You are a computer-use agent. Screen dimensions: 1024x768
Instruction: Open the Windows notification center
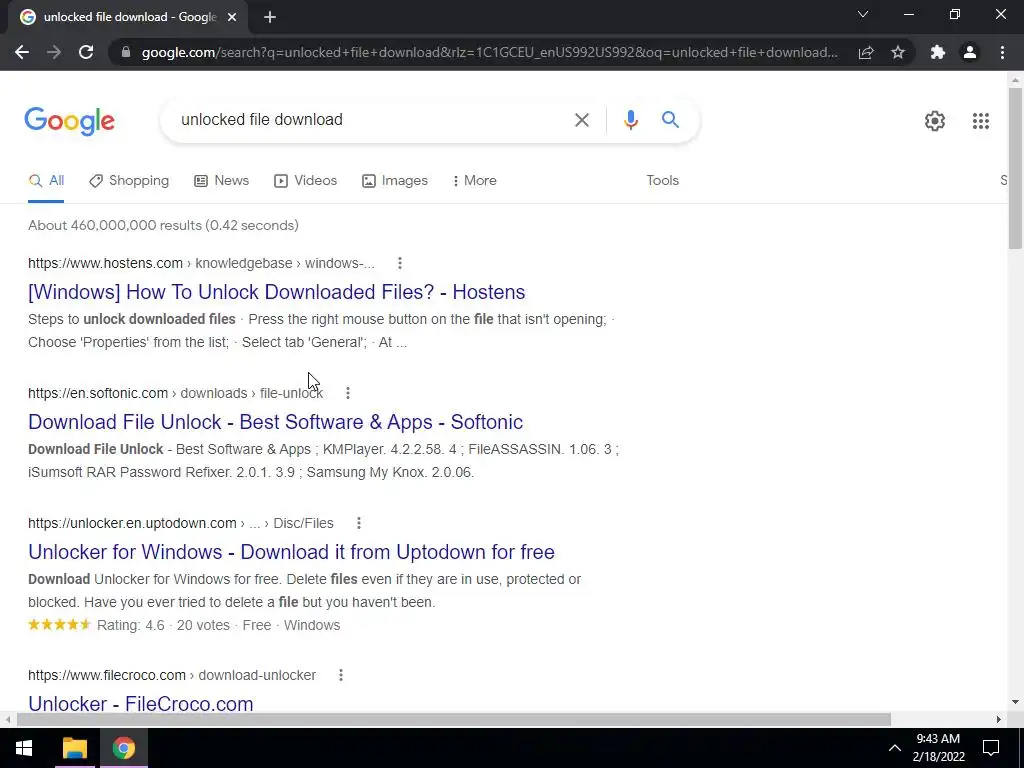pyautogui.click(x=991, y=748)
